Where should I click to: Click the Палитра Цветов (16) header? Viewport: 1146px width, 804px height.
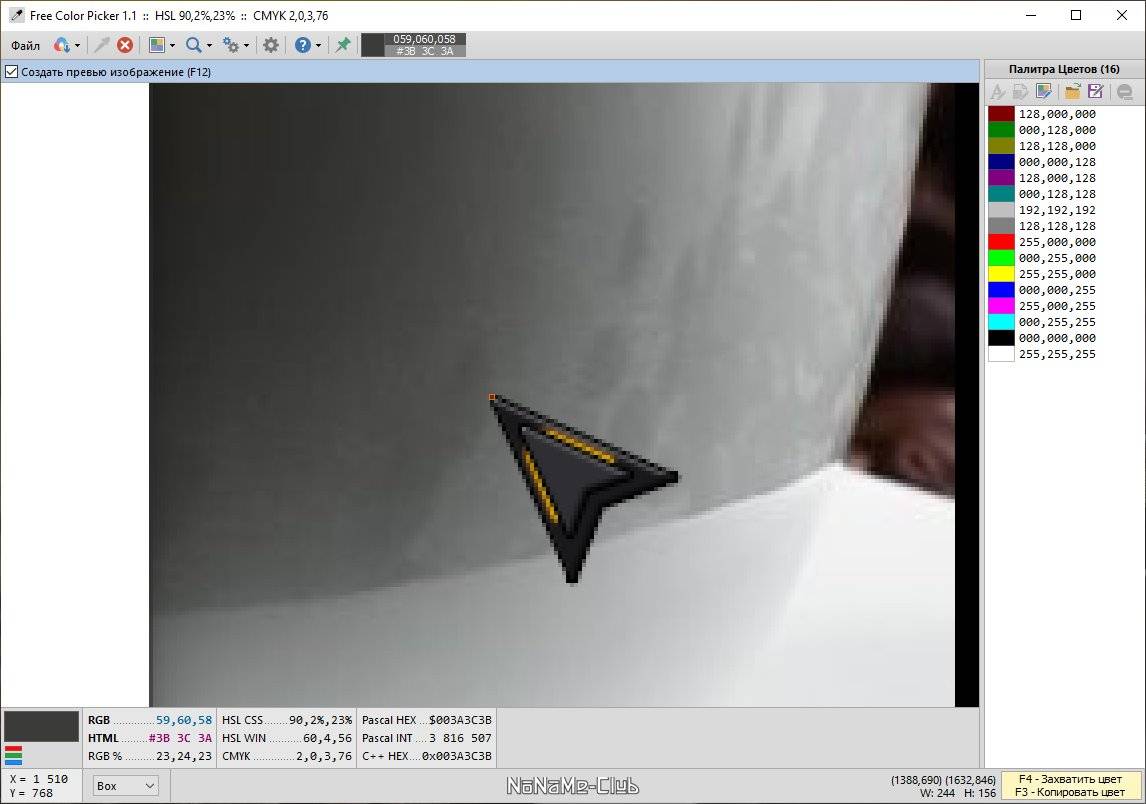1064,69
